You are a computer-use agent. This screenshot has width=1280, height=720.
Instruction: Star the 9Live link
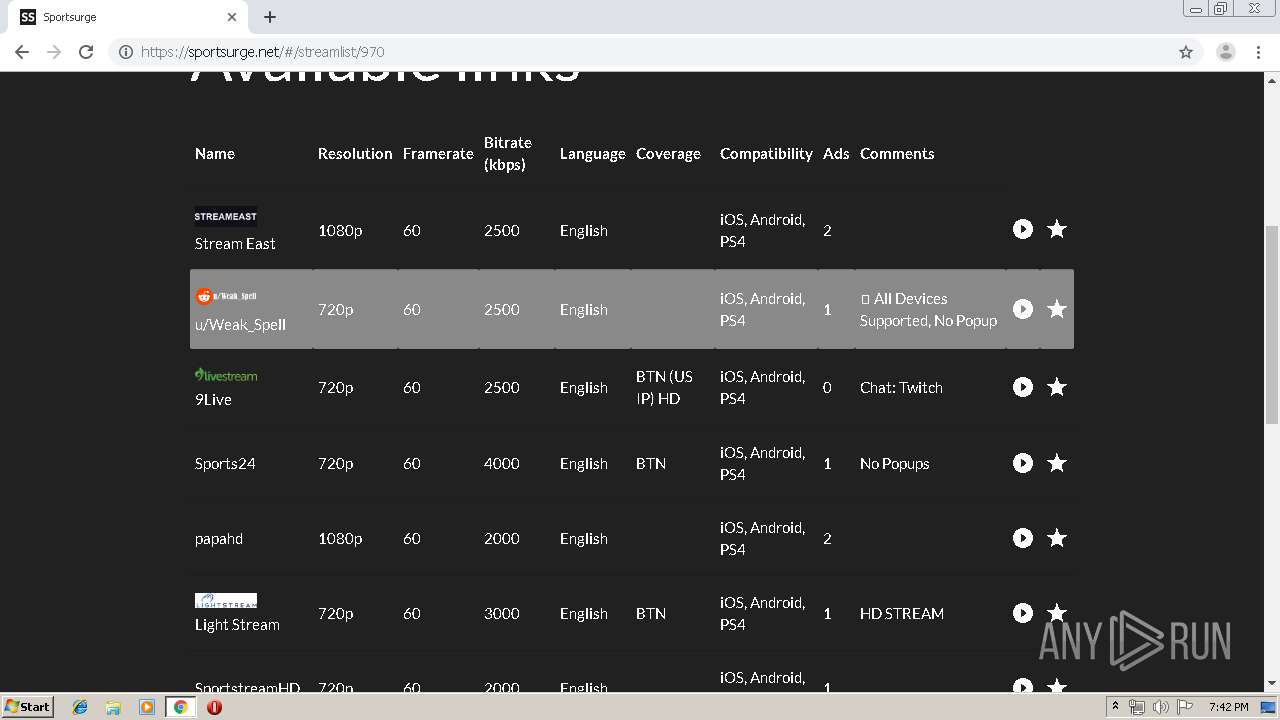pos(1057,387)
